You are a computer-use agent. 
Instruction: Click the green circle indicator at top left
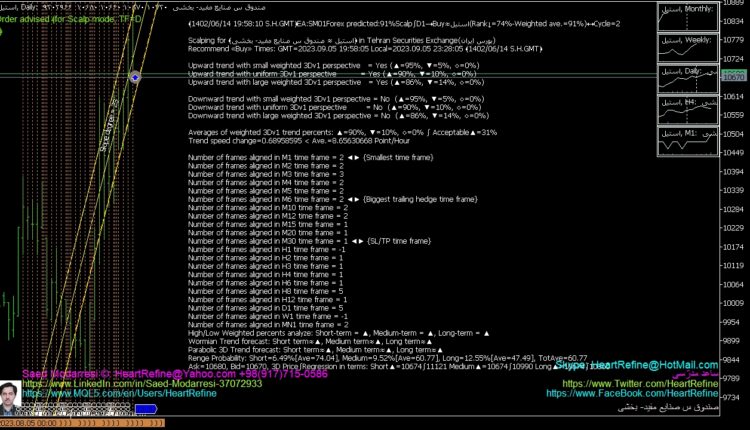tap(4, 31)
